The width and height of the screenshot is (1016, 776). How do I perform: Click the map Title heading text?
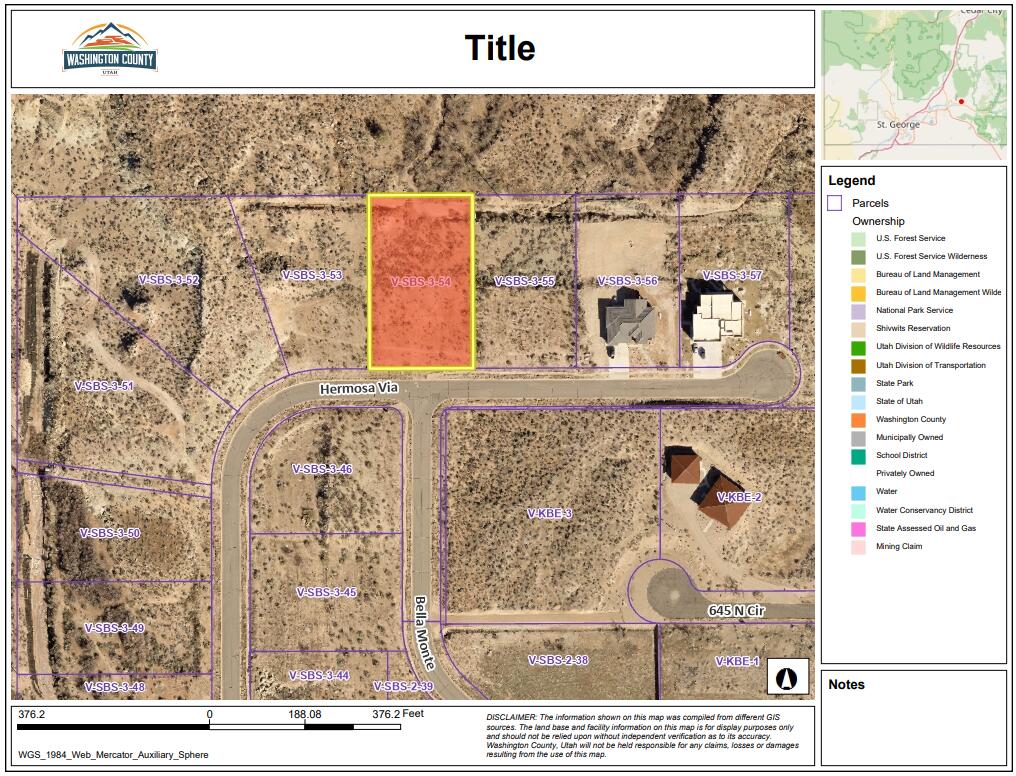tap(499, 48)
